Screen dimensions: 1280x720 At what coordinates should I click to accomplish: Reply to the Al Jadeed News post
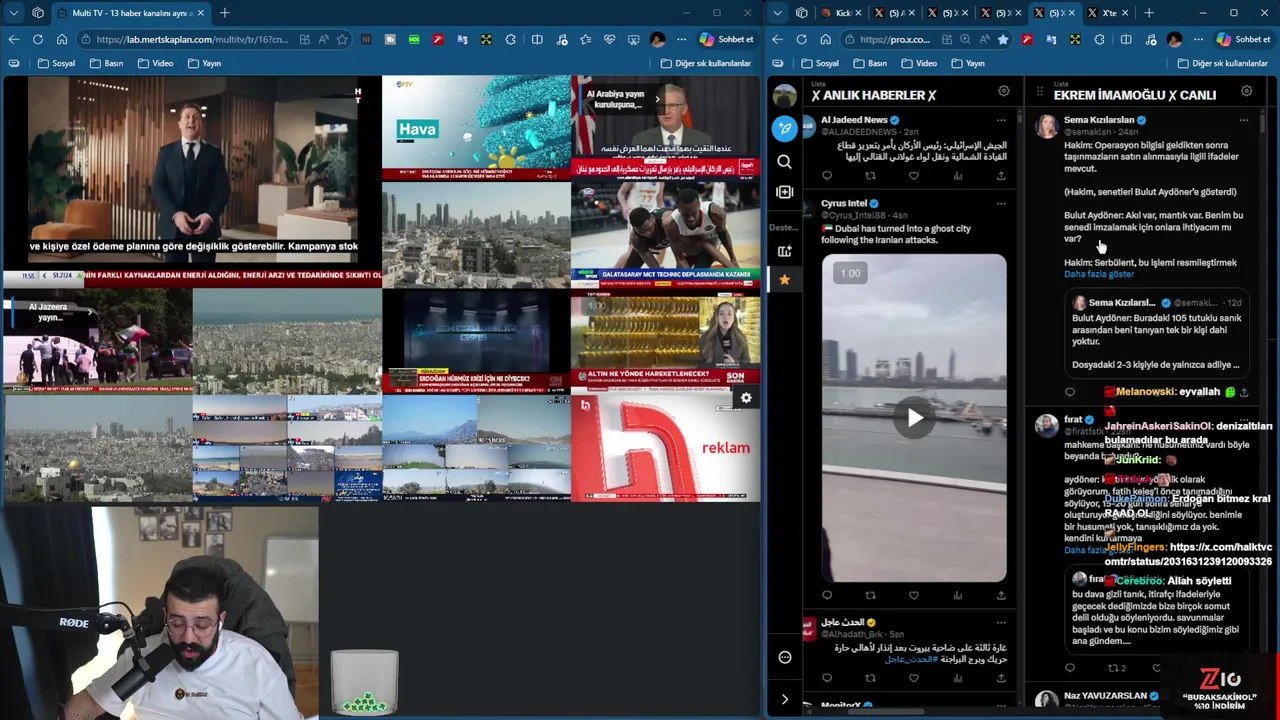pyautogui.click(x=827, y=176)
